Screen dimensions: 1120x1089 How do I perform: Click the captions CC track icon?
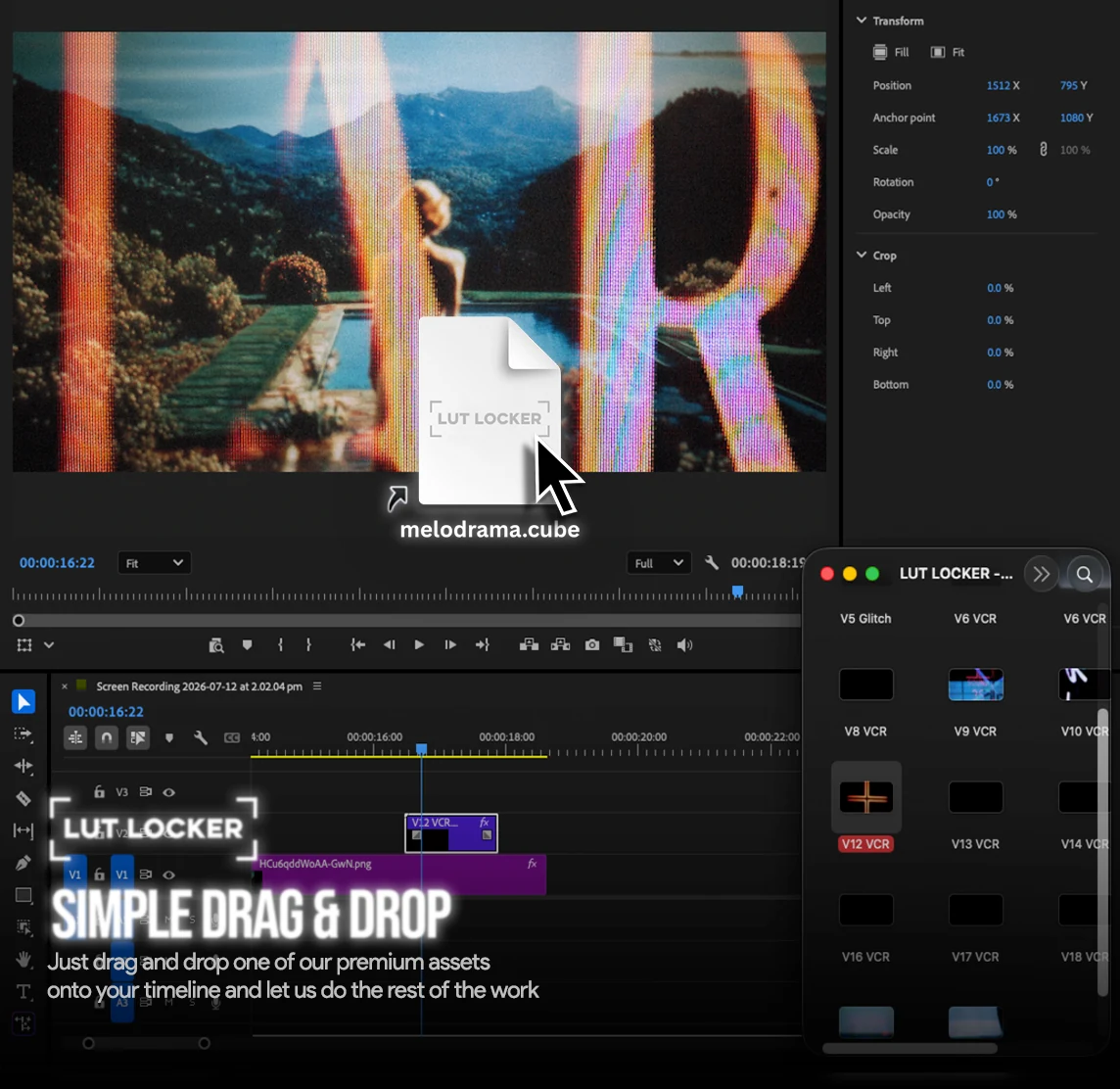click(232, 737)
